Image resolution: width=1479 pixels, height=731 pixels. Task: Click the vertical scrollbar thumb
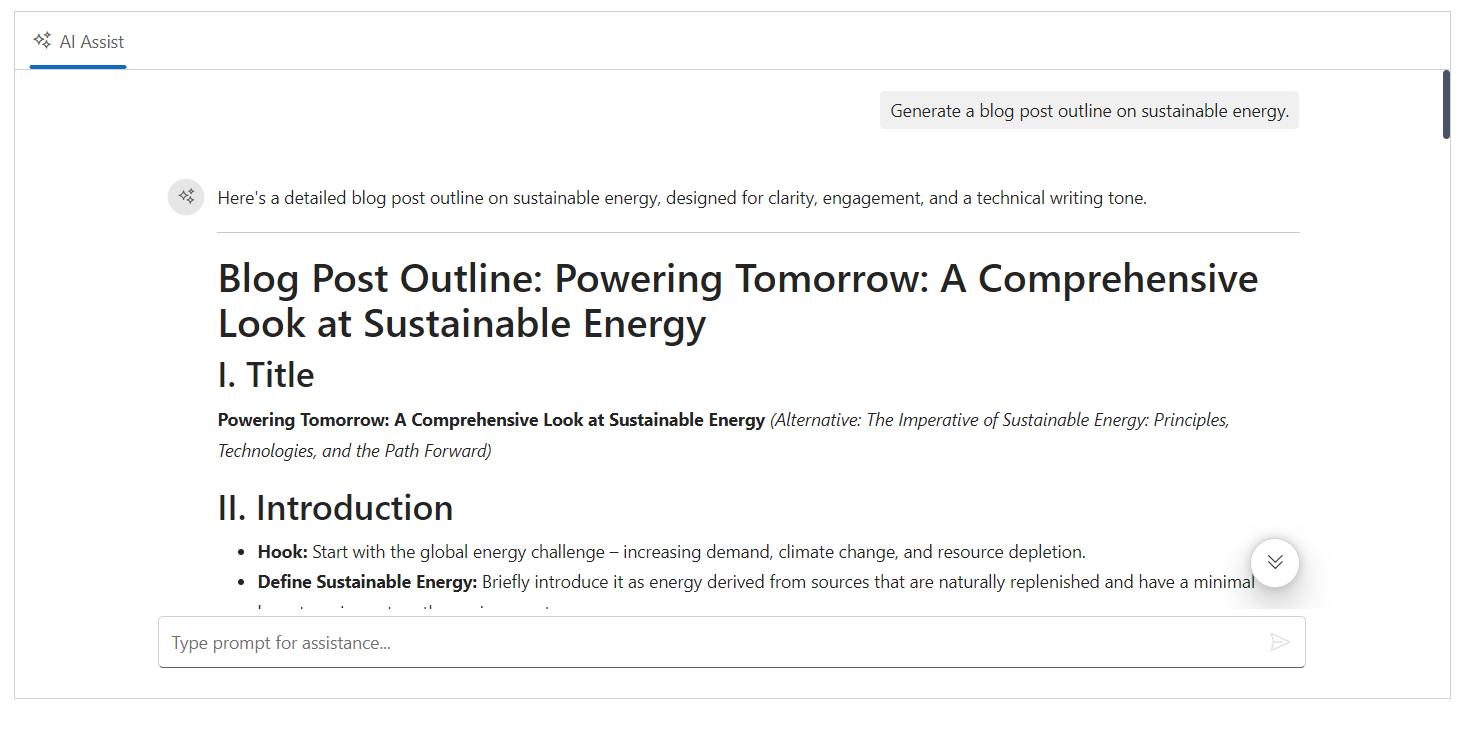click(1446, 104)
